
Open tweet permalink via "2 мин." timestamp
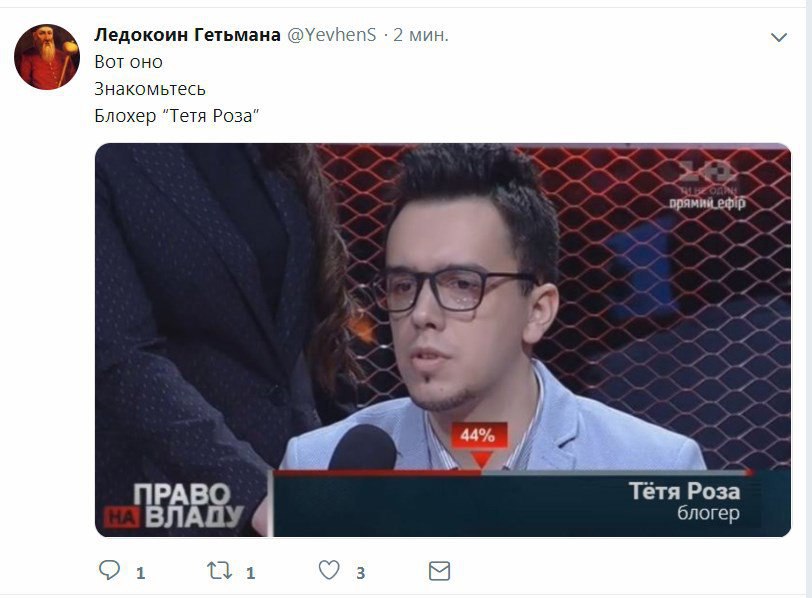420,35
